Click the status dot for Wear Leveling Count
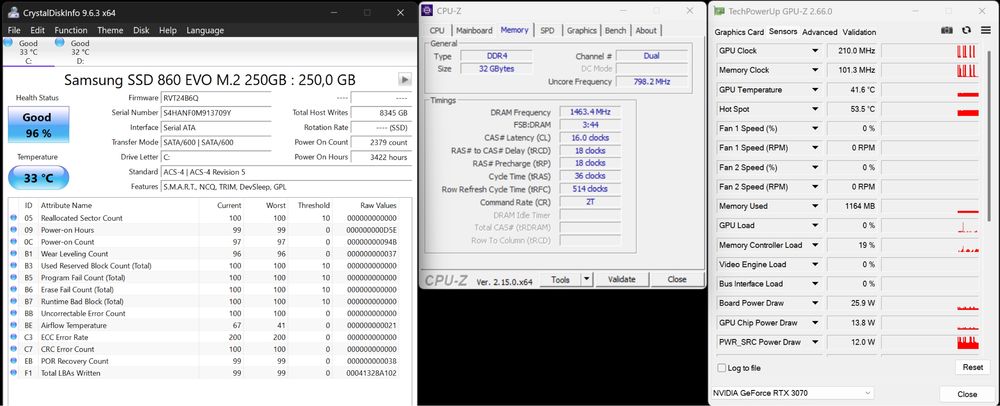1000x406 pixels. pyautogui.click(x=14, y=254)
